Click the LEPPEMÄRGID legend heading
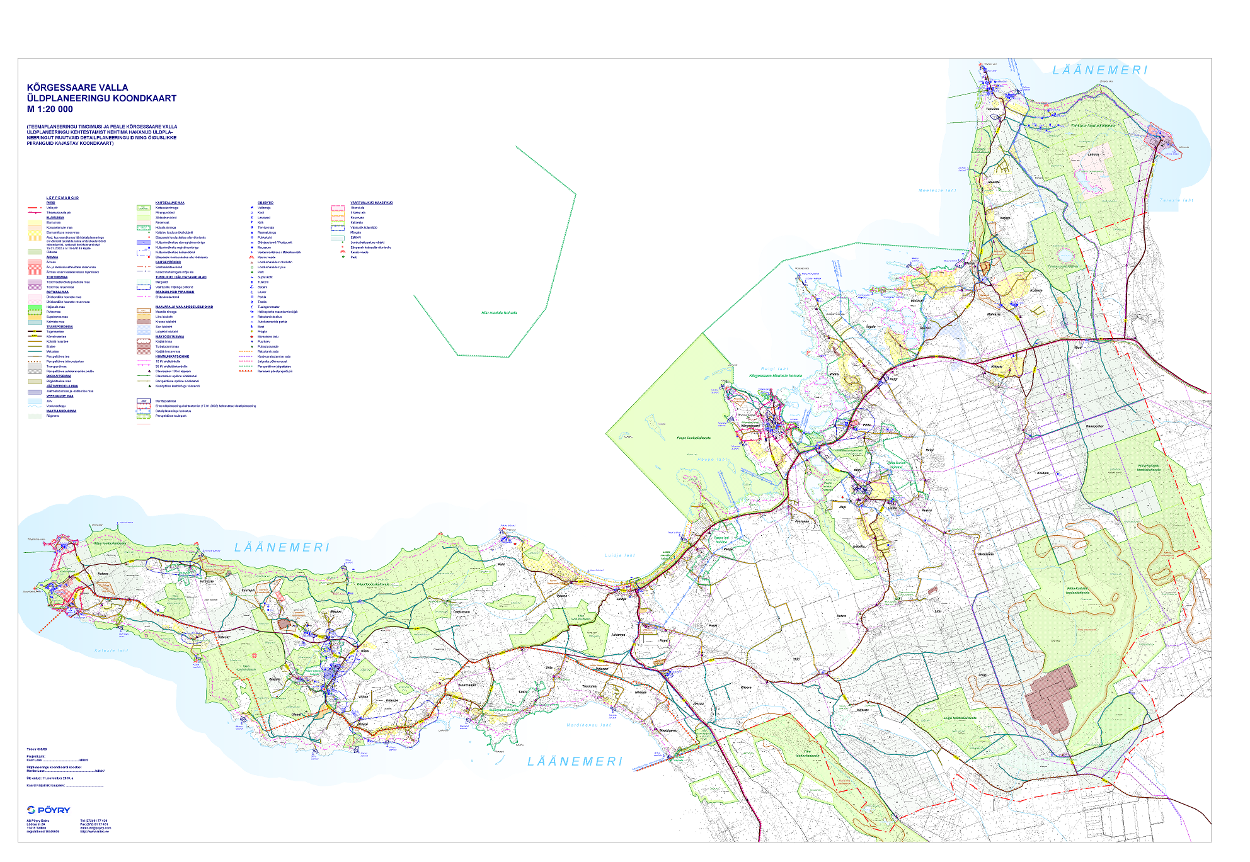 tap(63, 198)
